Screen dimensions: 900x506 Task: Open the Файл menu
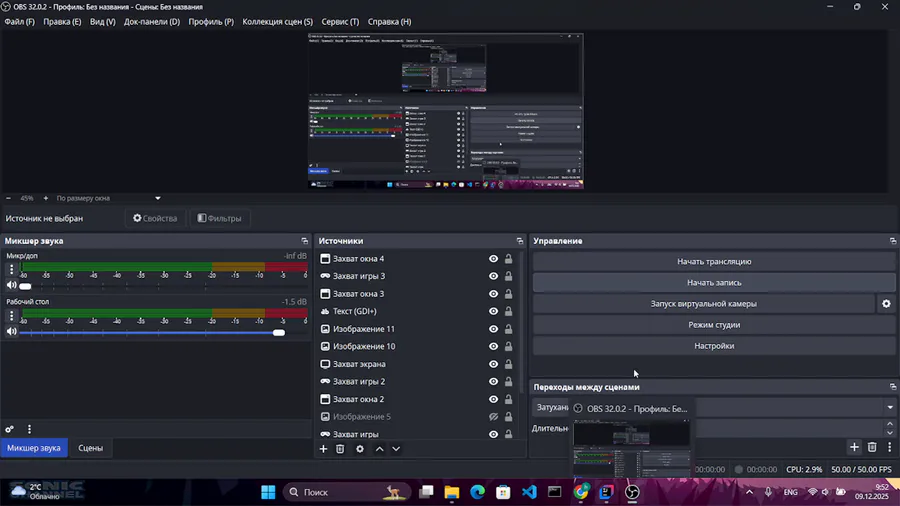point(20,22)
